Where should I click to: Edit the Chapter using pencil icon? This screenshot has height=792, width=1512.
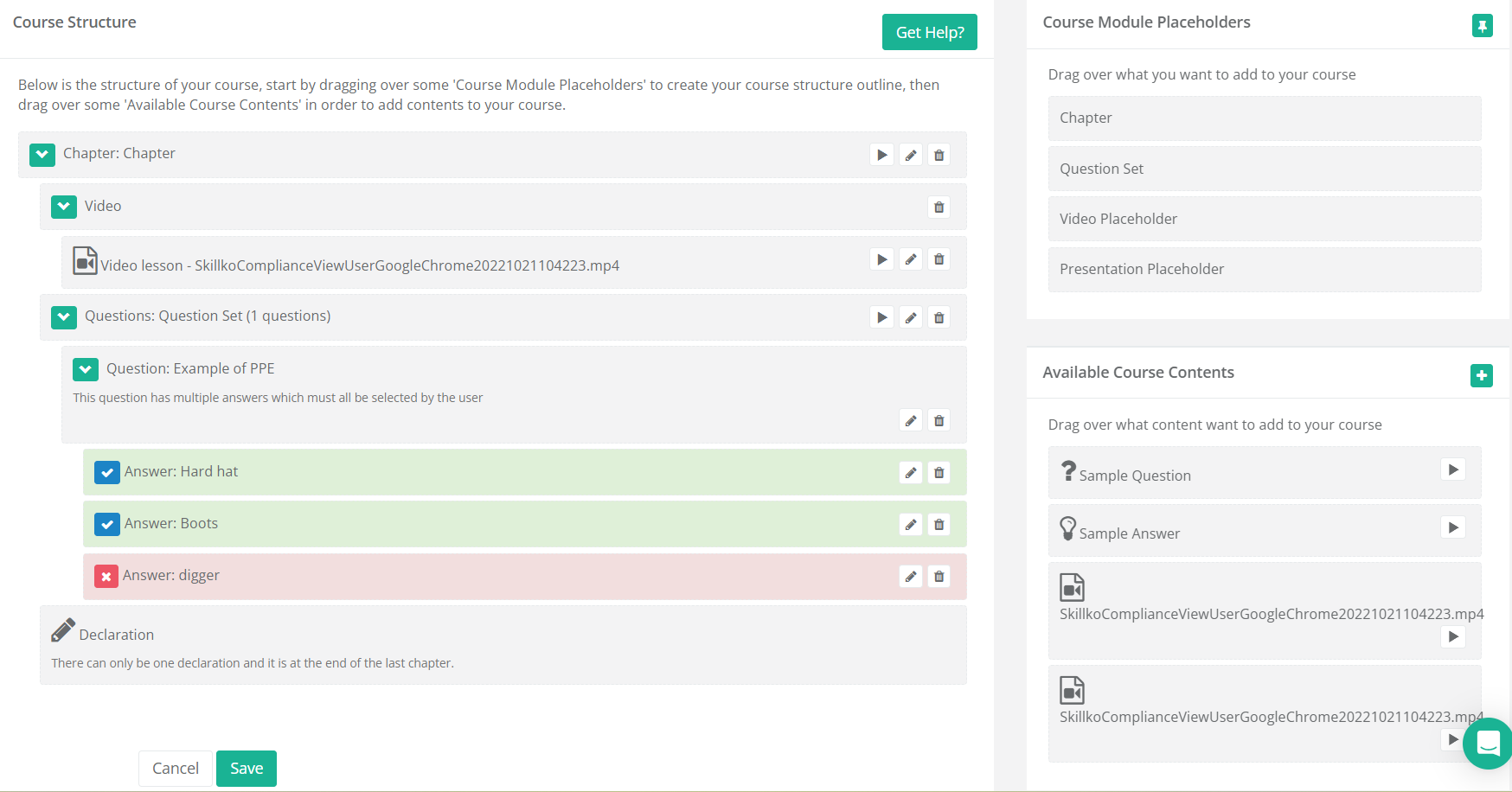(x=911, y=156)
